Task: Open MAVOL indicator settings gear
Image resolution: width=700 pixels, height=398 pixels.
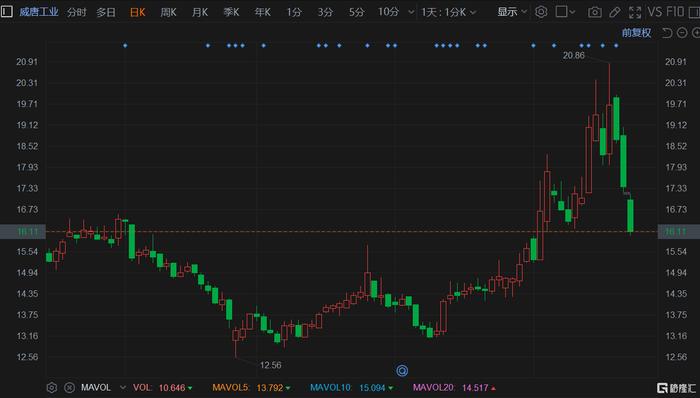Action: [x=52, y=387]
